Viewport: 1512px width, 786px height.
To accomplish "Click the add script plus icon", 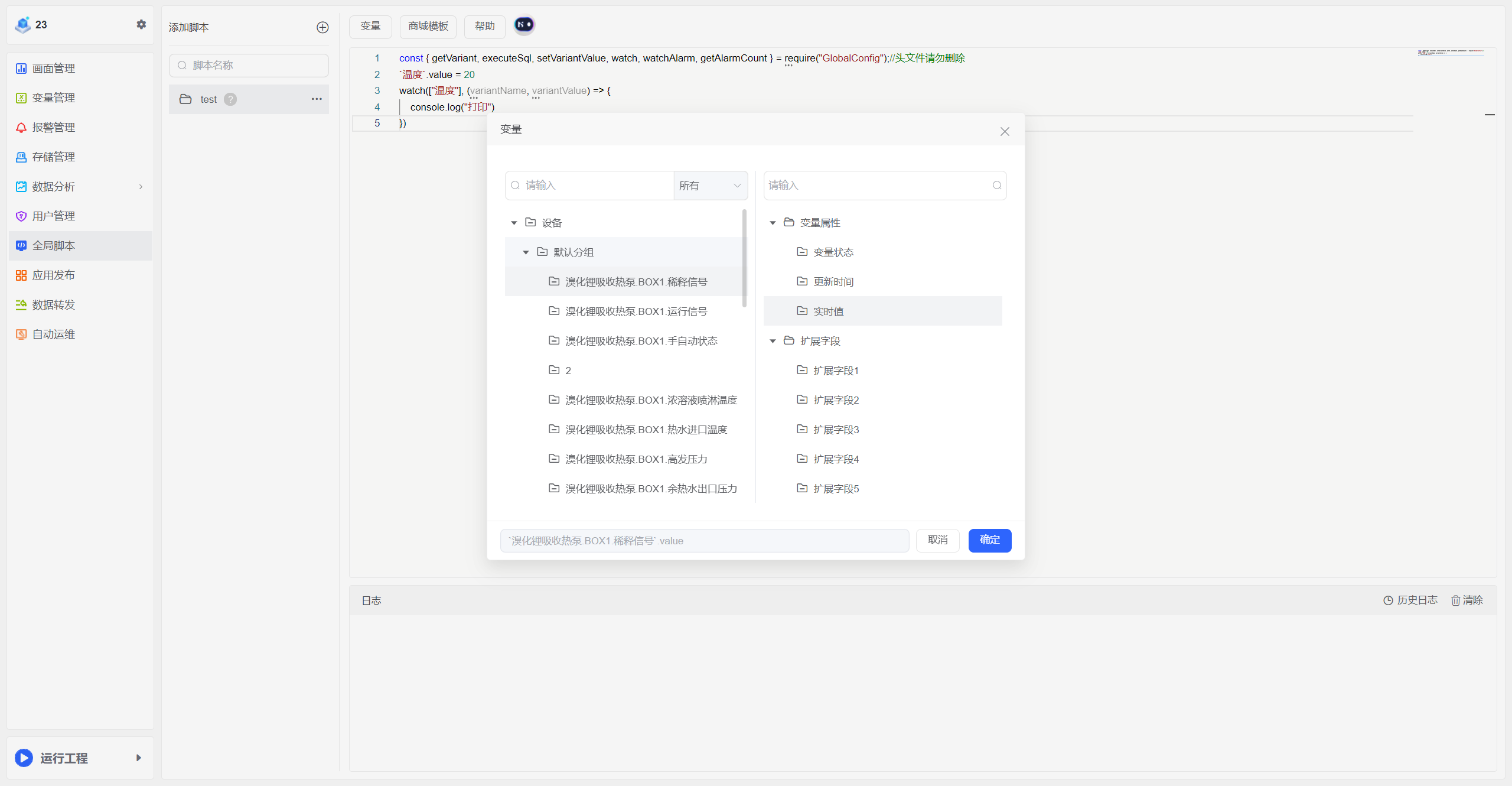I will coord(322,27).
